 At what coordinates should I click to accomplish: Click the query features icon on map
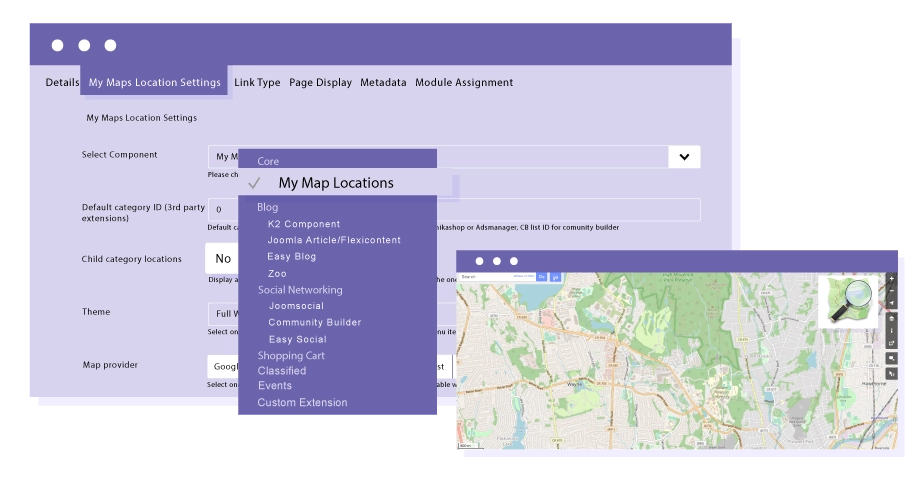891,373
